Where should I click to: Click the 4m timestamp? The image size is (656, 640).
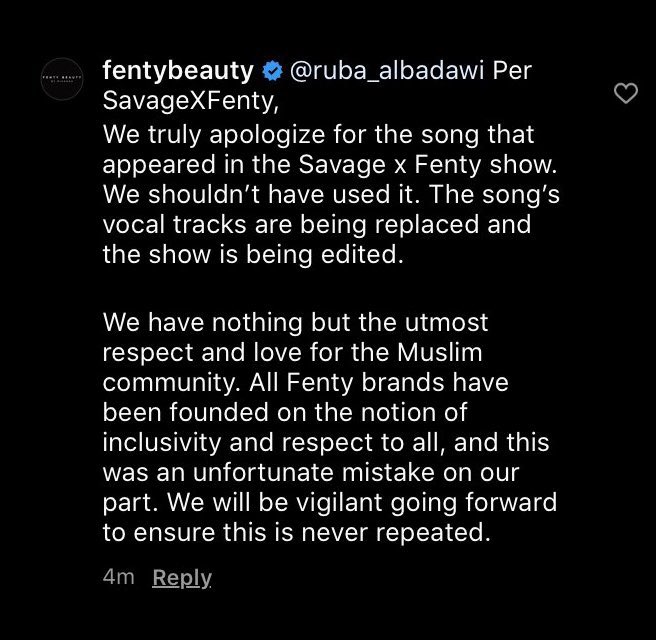click(x=118, y=577)
